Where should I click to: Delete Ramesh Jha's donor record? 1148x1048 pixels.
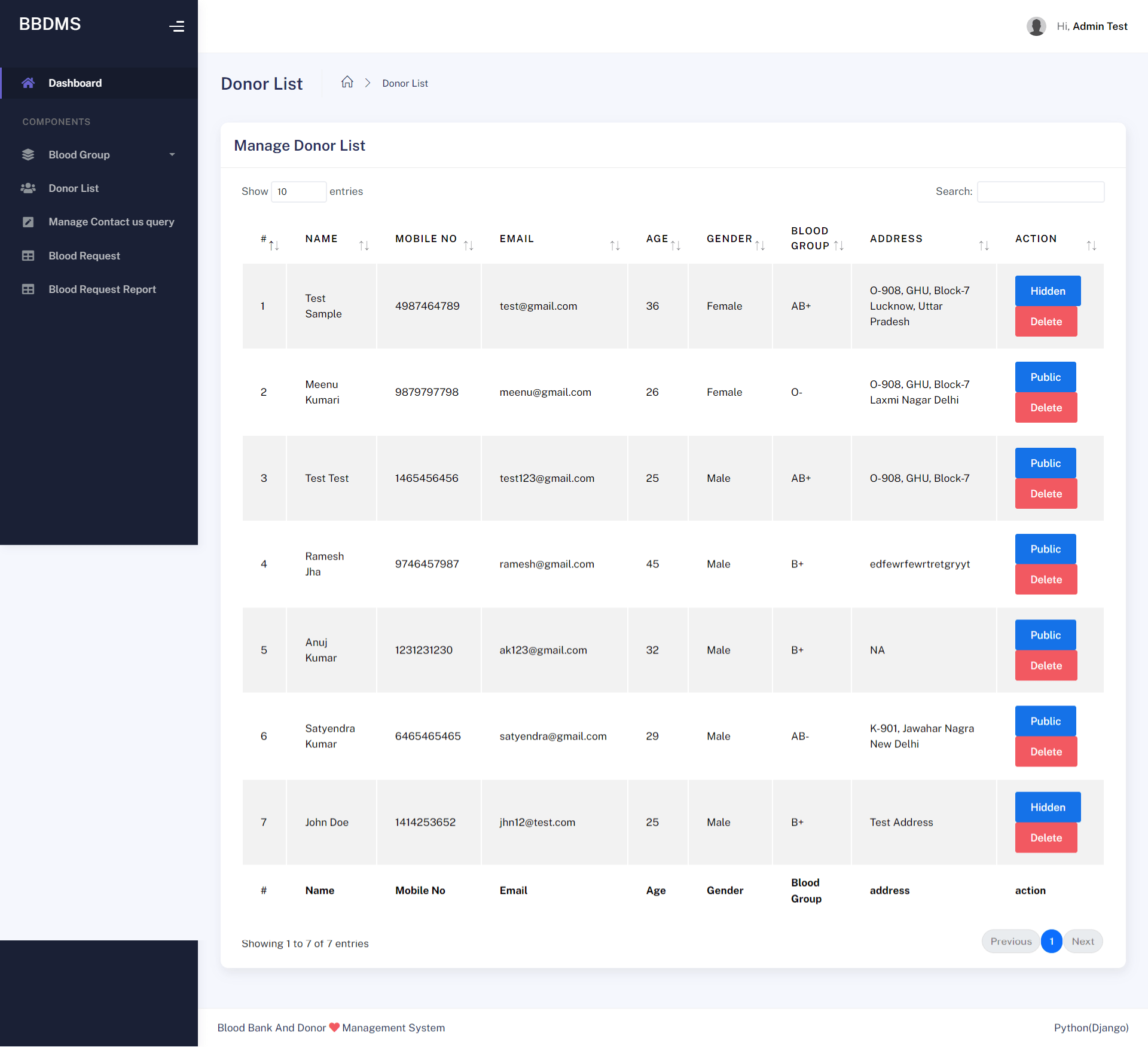(x=1045, y=579)
